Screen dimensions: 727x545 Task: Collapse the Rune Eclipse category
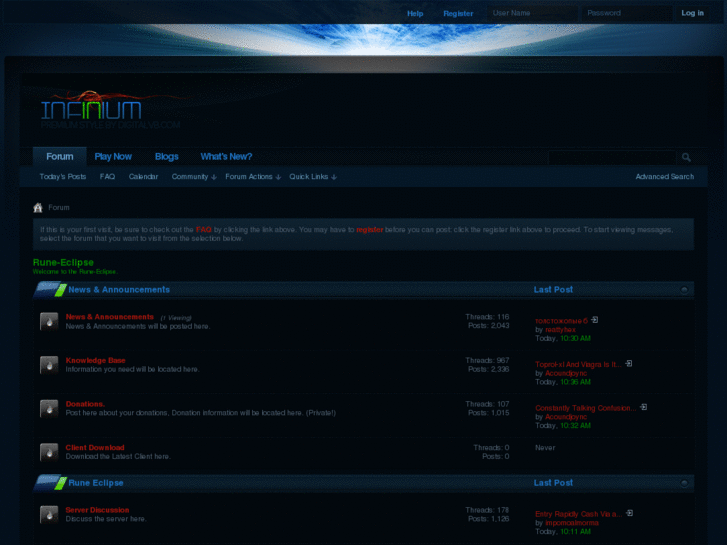[x=684, y=483]
